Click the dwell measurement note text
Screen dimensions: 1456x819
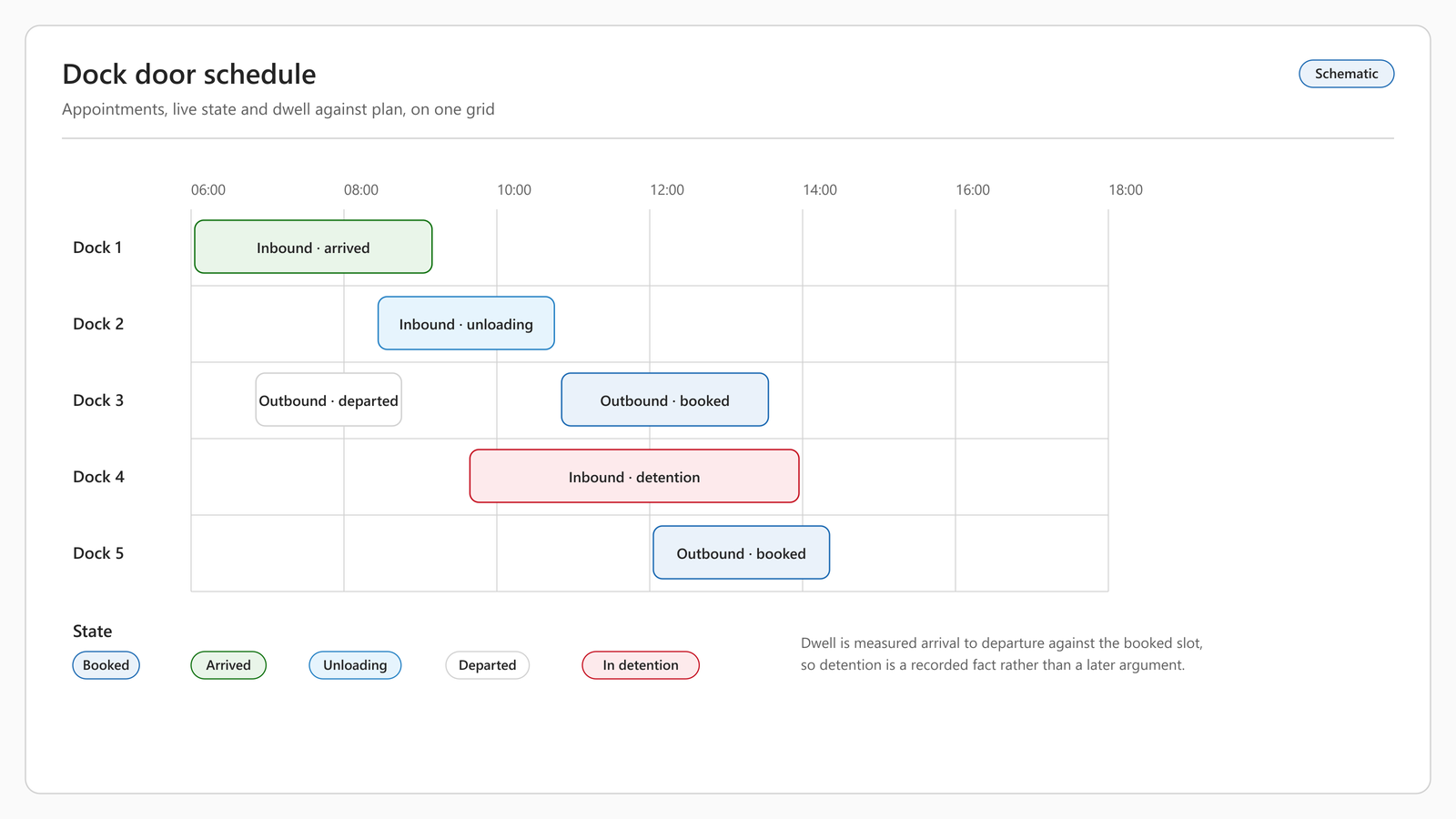coord(1002,654)
